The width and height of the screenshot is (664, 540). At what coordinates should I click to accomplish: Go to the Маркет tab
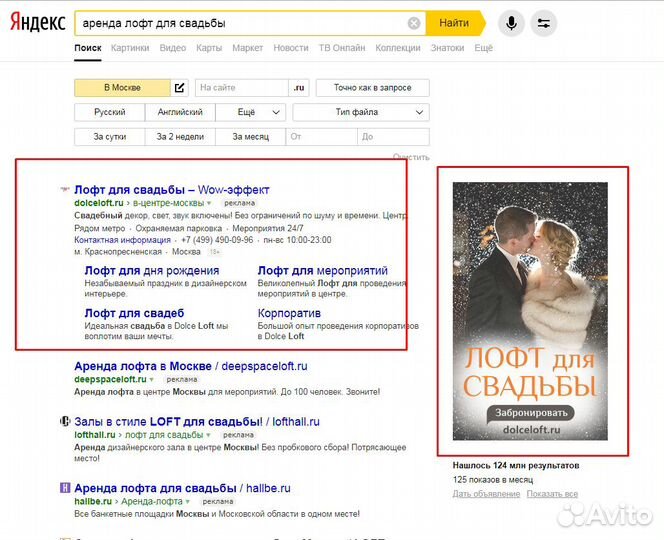click(247, 48)
